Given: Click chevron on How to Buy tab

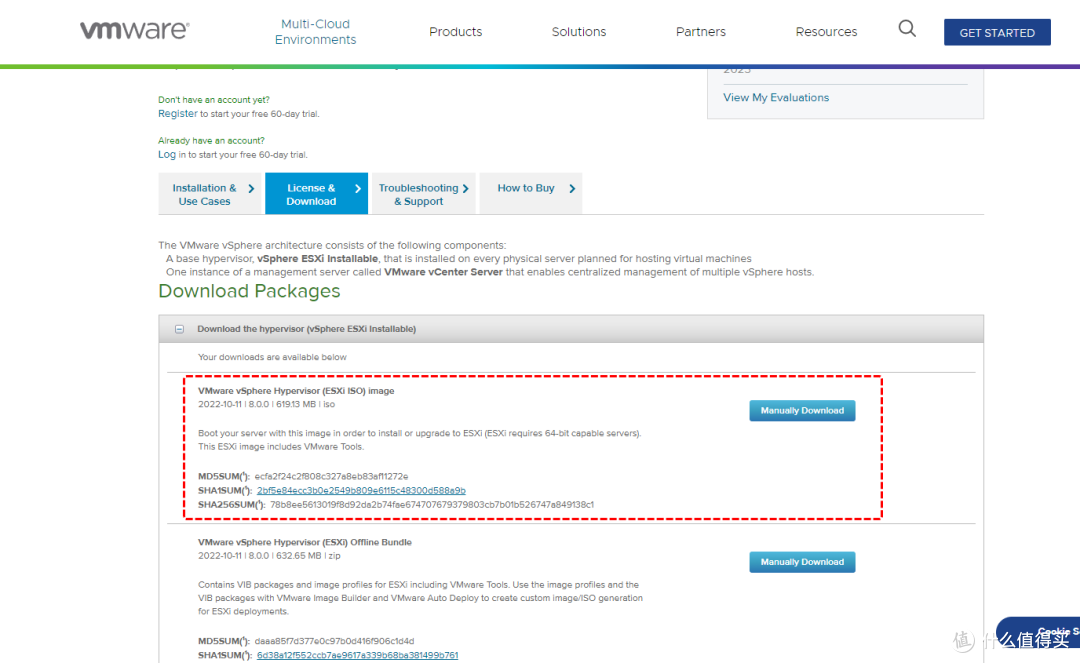Looking at the screenshot, I should [572, 189].
